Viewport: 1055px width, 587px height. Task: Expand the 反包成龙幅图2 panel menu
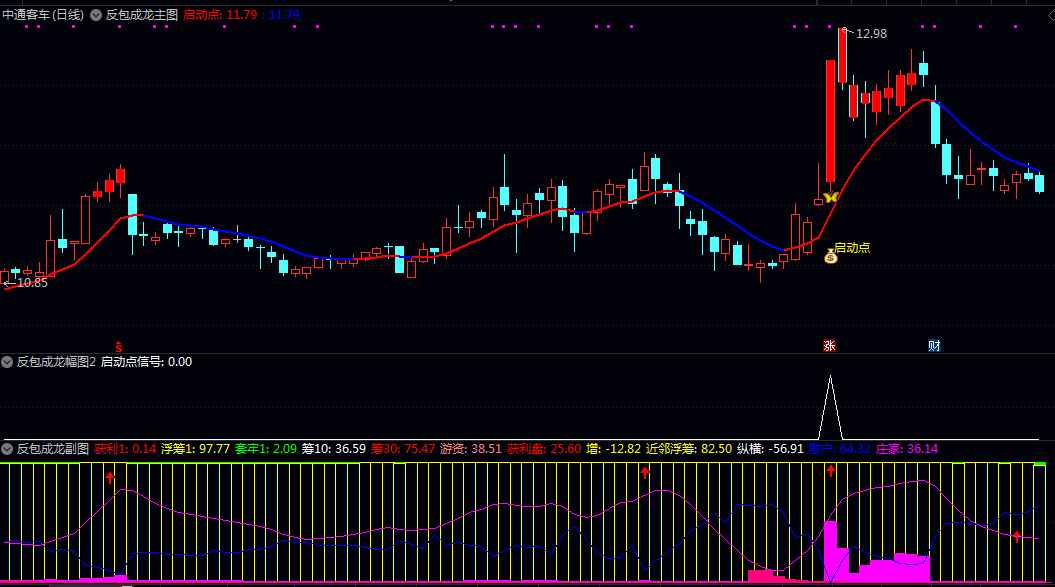7,362
